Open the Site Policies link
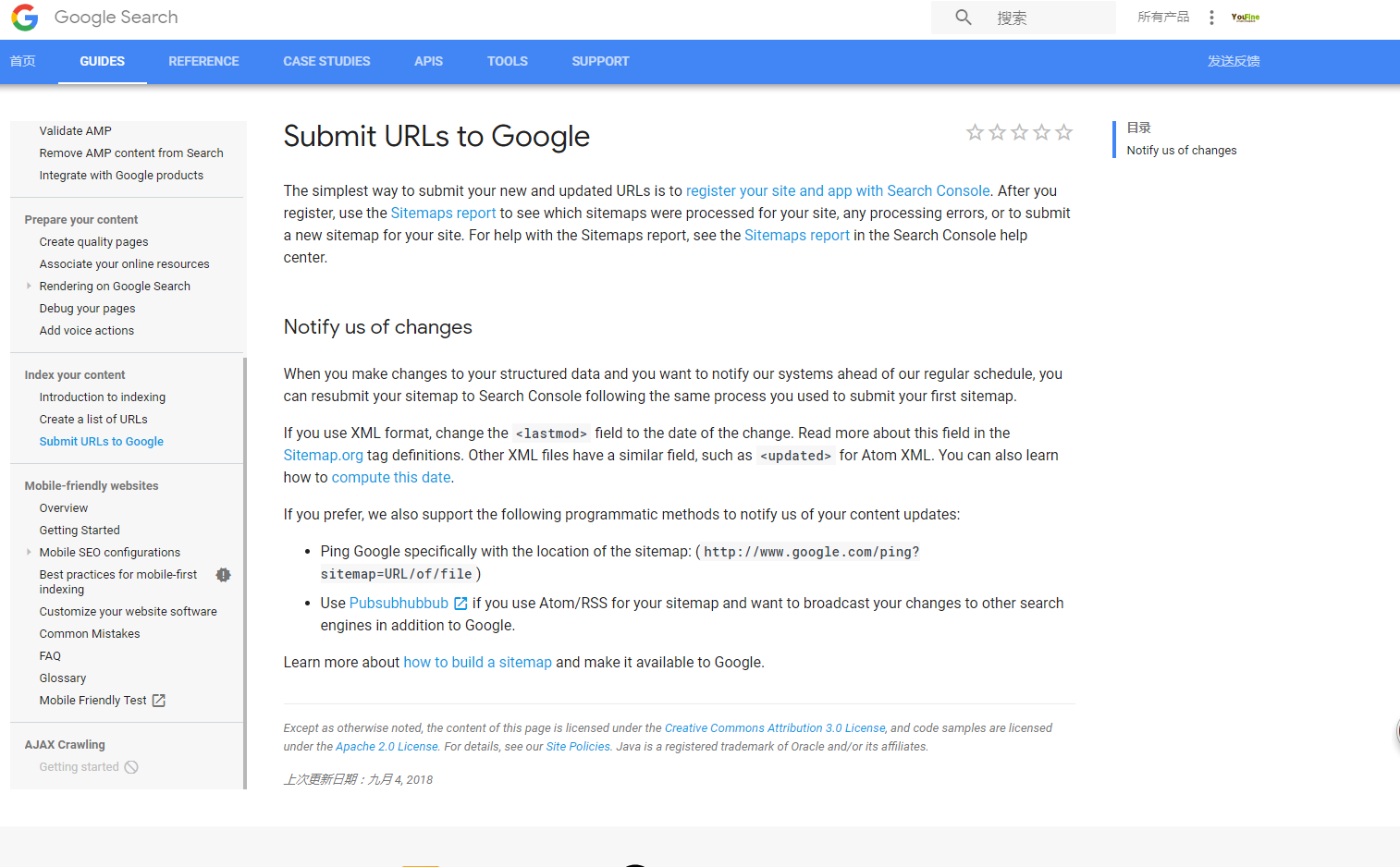This screenshot has width=1400, height=867. [578, 747]
